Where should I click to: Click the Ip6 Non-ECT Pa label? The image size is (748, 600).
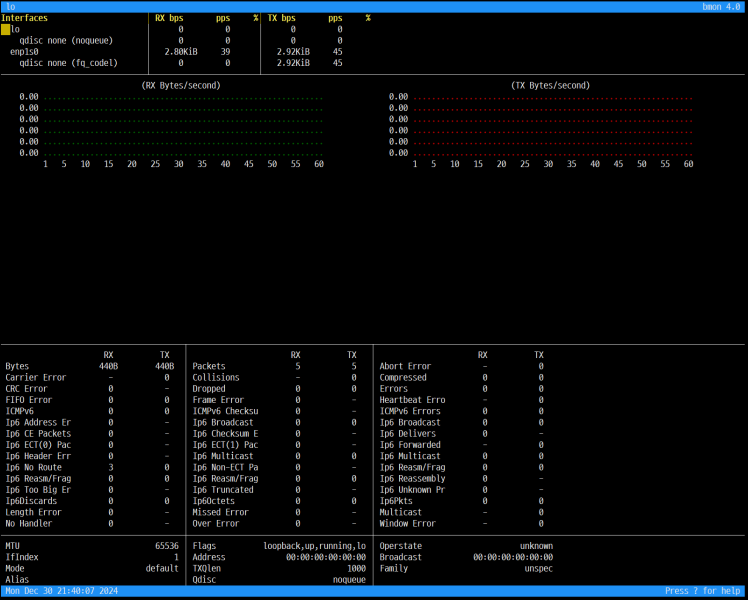(x=225, y=467)
